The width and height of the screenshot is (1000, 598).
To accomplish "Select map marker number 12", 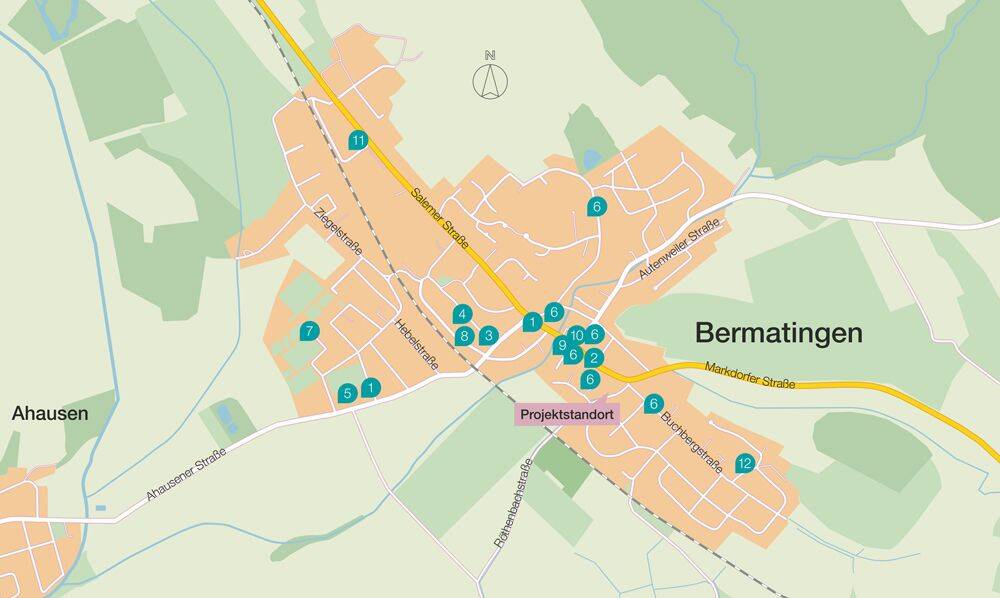I will 745,463.
